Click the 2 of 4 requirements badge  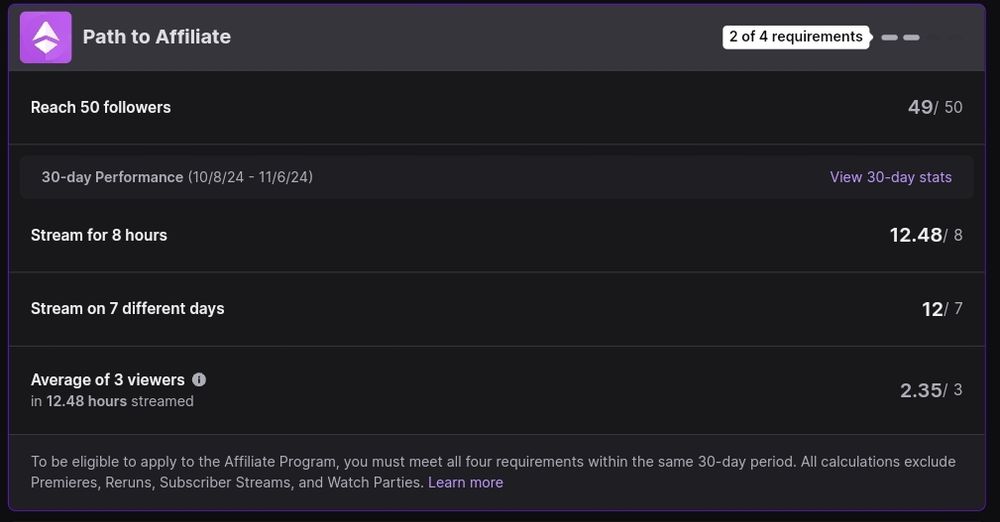pyautogui.click(x=795, y=37)
